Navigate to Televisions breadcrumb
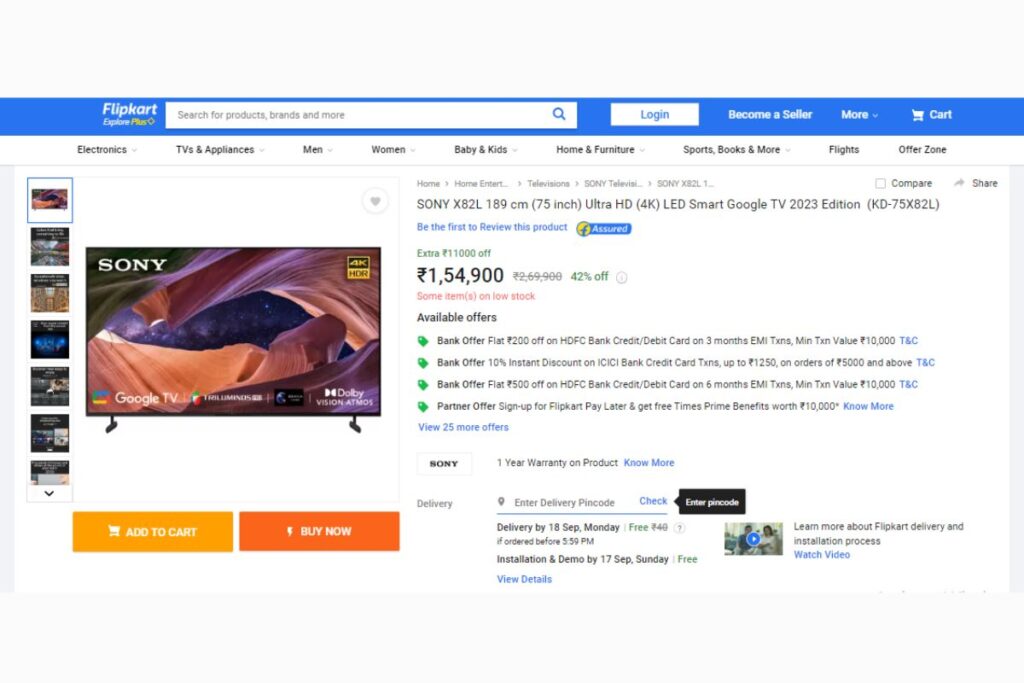This screenshot has width=1024, height=683. [548, 184]
